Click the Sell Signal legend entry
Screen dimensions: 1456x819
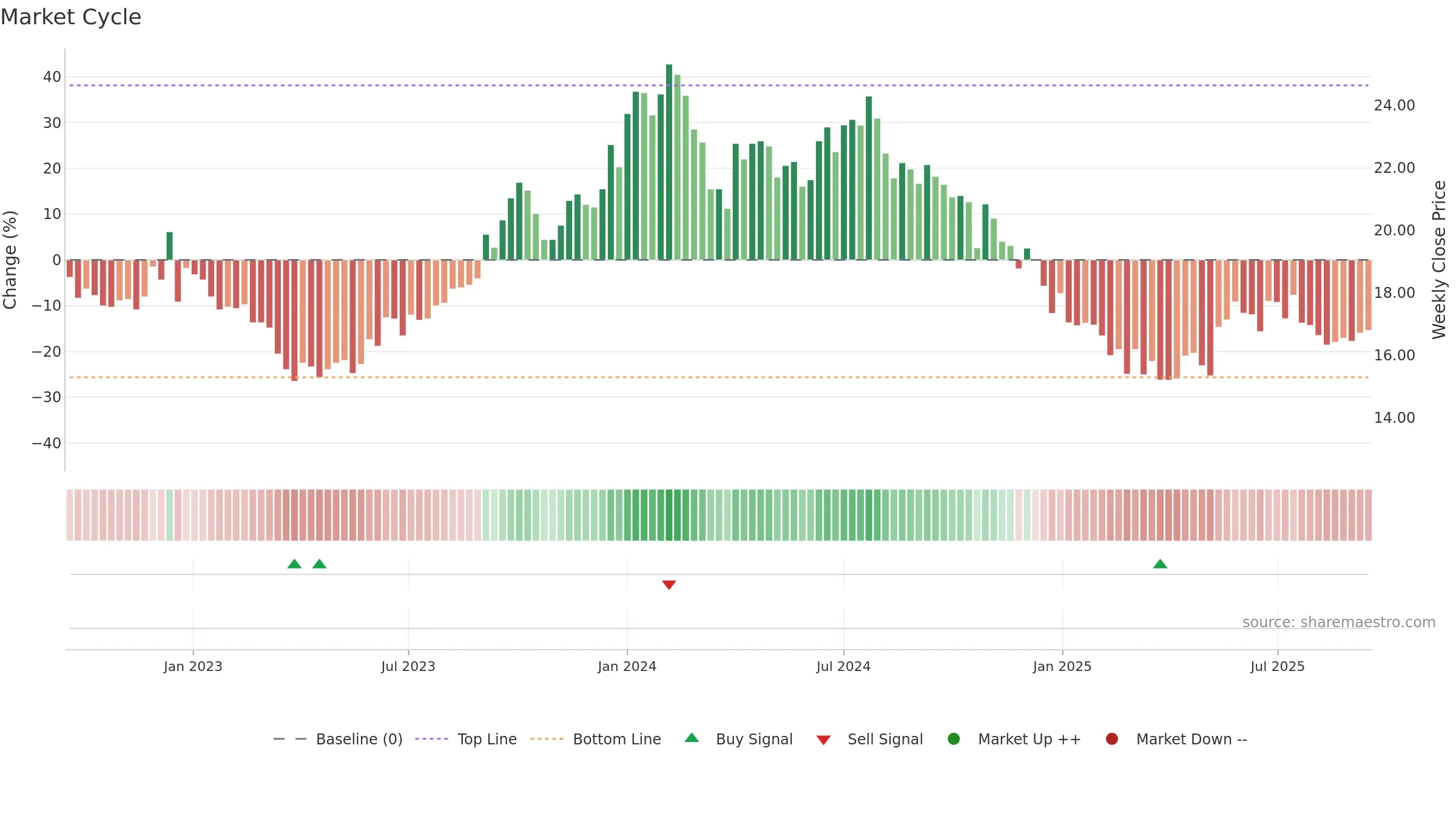[x=869, y=739]
